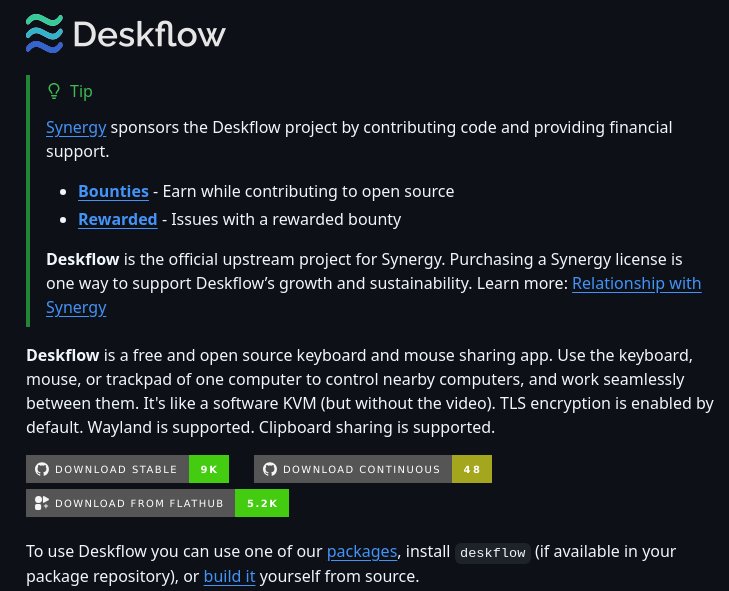Open the build it link
This screenshot has width=729, height=591.
(x=229, y=576)
